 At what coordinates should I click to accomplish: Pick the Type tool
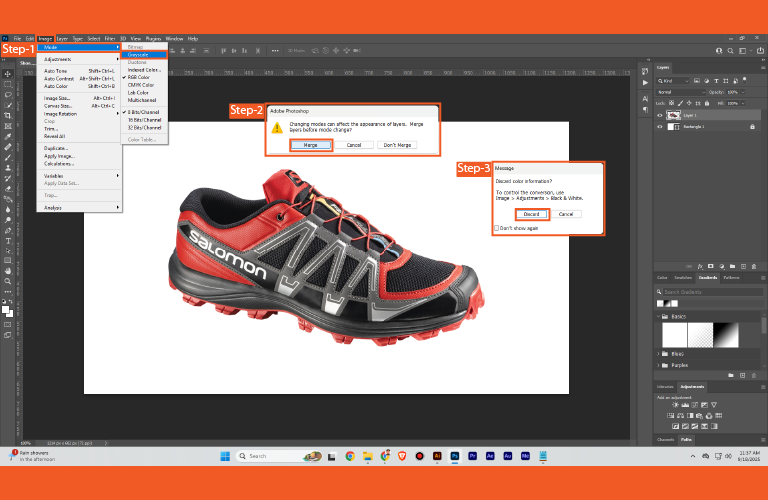[8, 241]
